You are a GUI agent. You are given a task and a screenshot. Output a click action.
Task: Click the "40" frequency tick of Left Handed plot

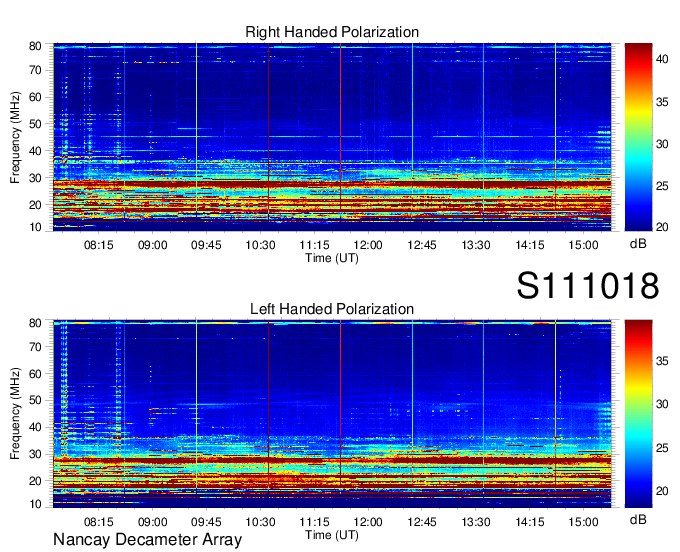point(36,428)
